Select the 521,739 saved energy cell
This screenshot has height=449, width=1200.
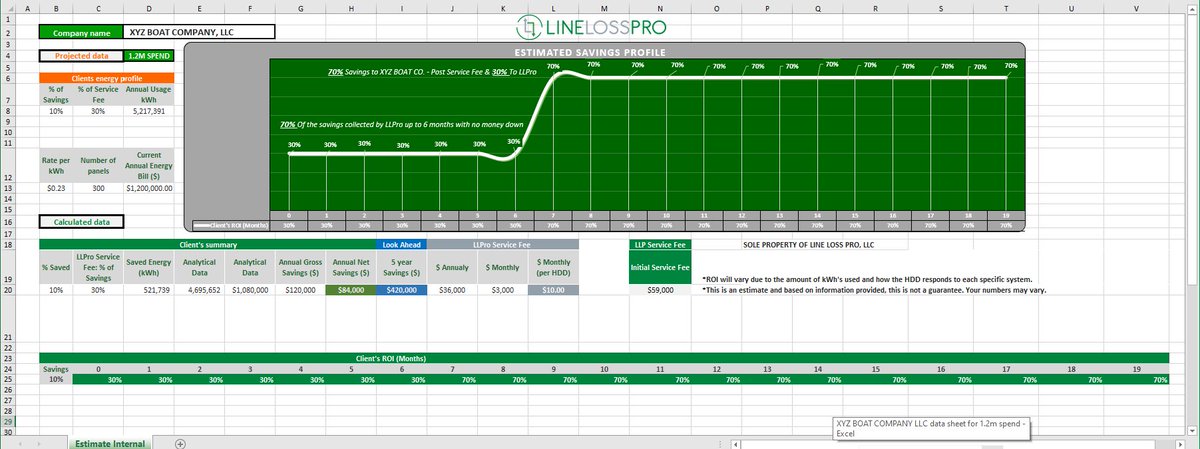(x=149, y=290)
